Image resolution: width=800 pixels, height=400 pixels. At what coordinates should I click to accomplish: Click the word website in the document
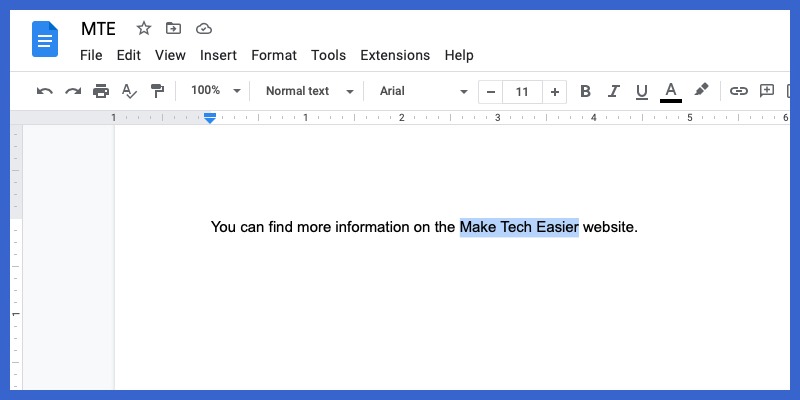[x=608, y=227]
